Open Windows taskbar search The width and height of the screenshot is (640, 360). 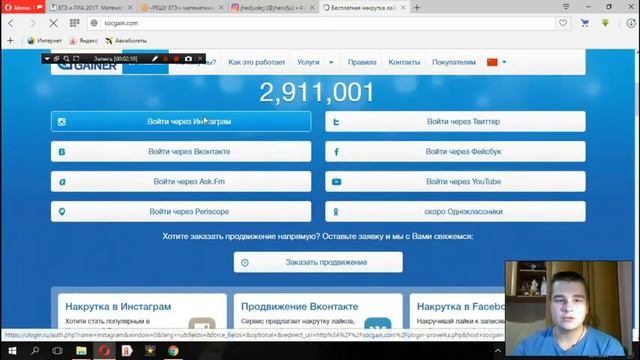pos(35,351)
